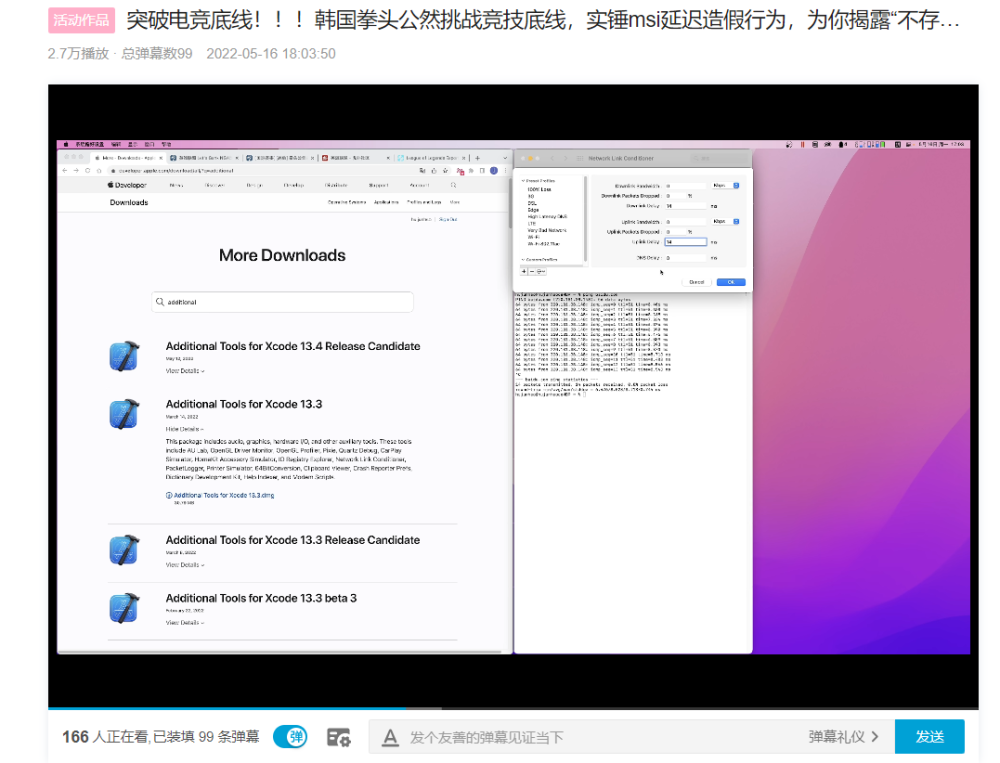Viewport: 1000px width, 763px height.
Task: Expand View Details for Xcode 13.4 RC
Action: (185, 371)
